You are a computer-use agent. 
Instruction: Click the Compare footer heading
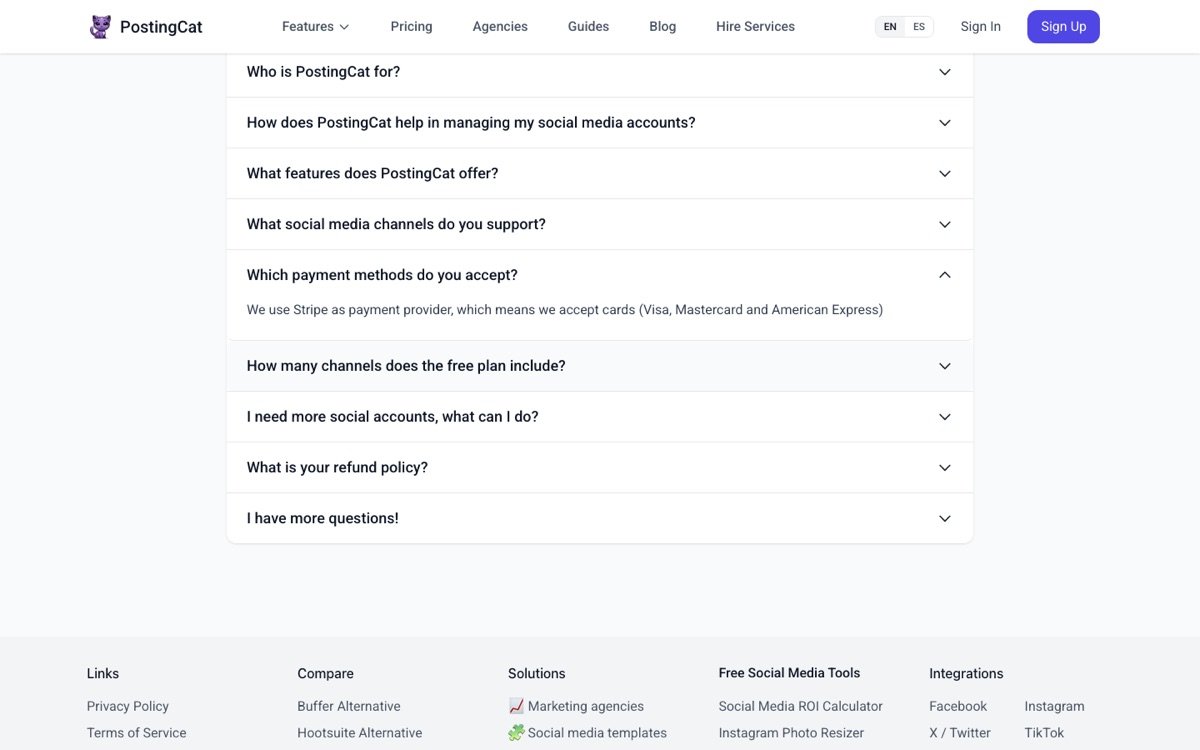click(326, 674)
